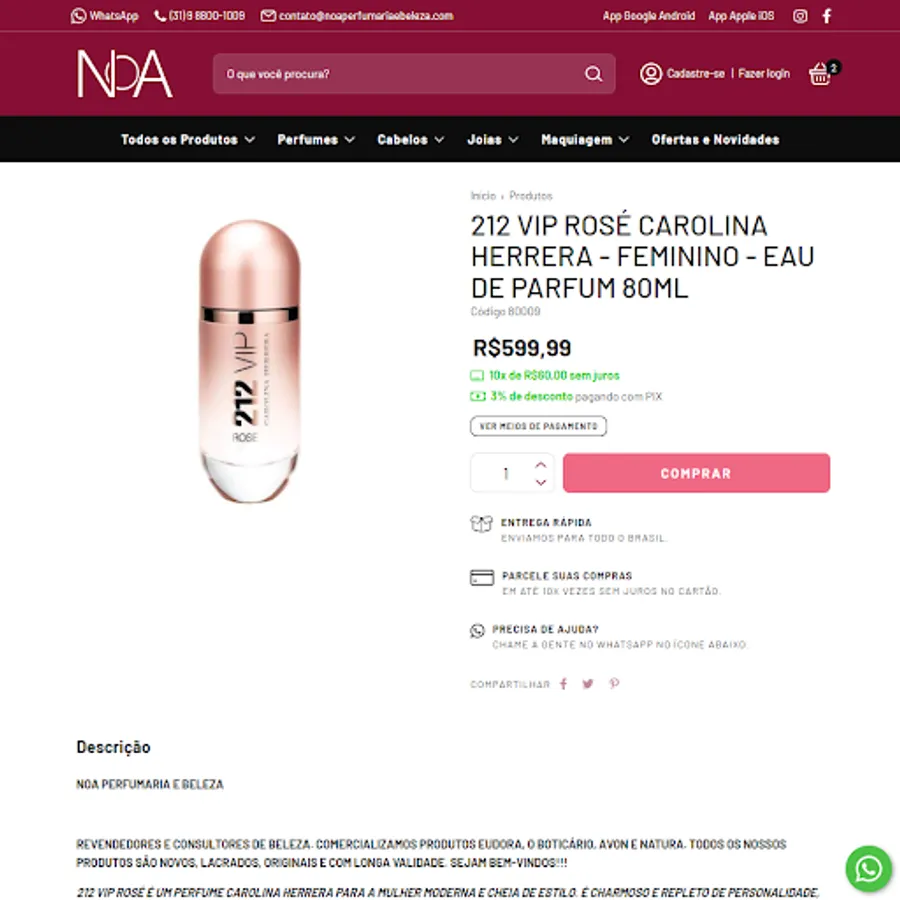Click the search magnifier icon
Viewport: 900px width, 900px height.
click(x=593, y=74)
